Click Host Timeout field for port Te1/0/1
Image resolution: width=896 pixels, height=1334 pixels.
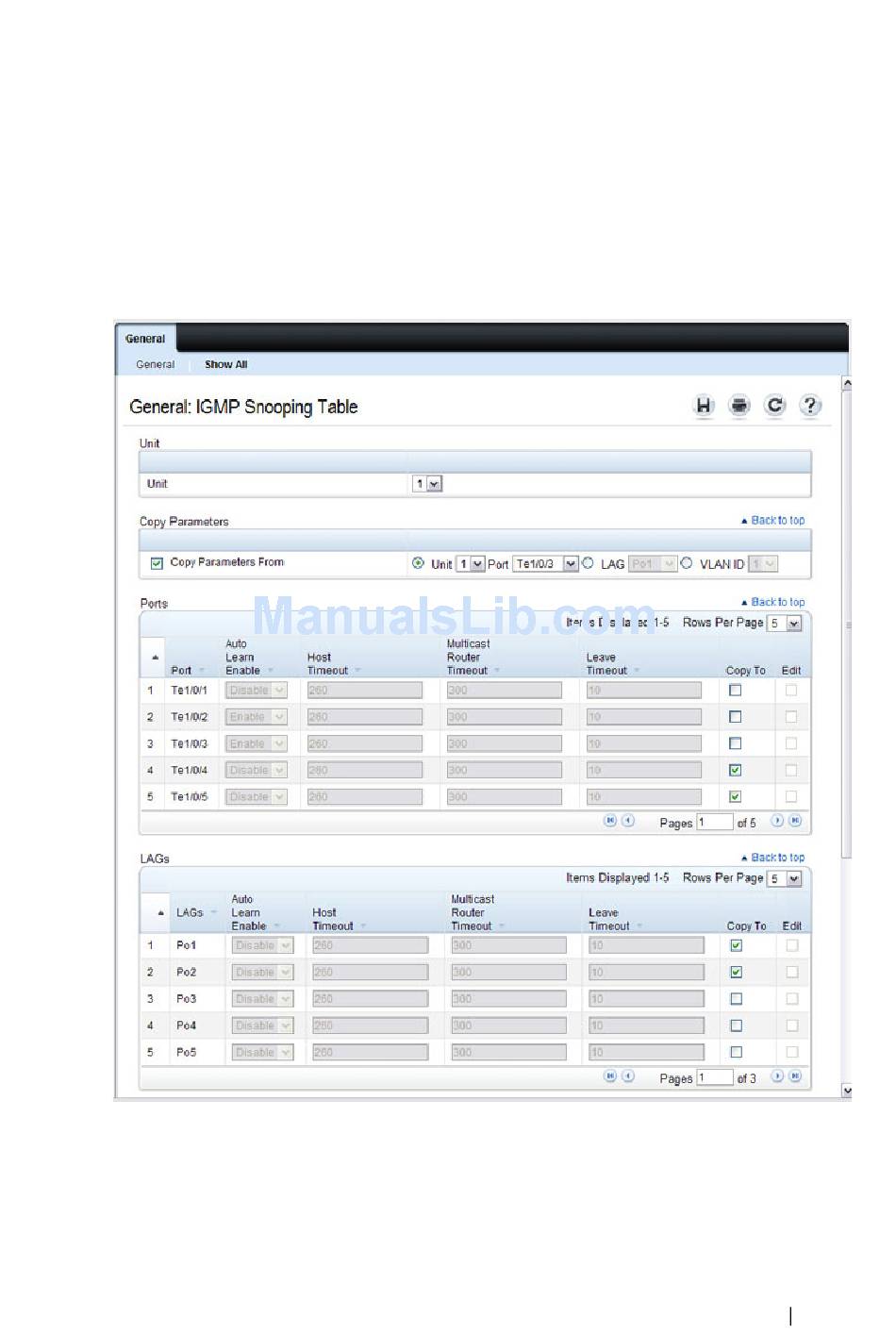click(365, 691)
